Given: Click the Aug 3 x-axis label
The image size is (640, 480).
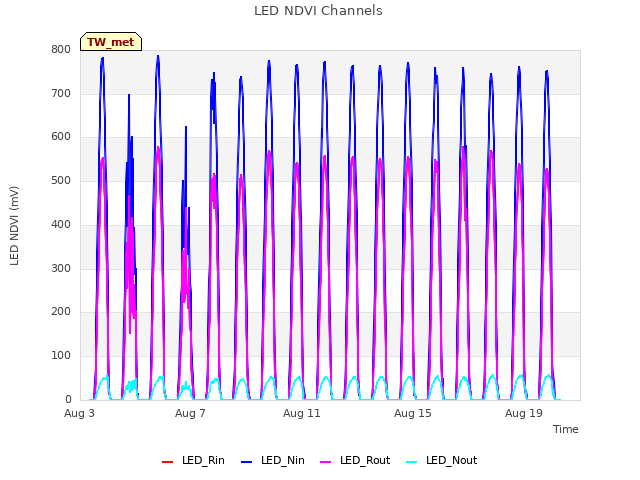Looking at the screenshot, I should pyautogui.click(x=79, y=413).
